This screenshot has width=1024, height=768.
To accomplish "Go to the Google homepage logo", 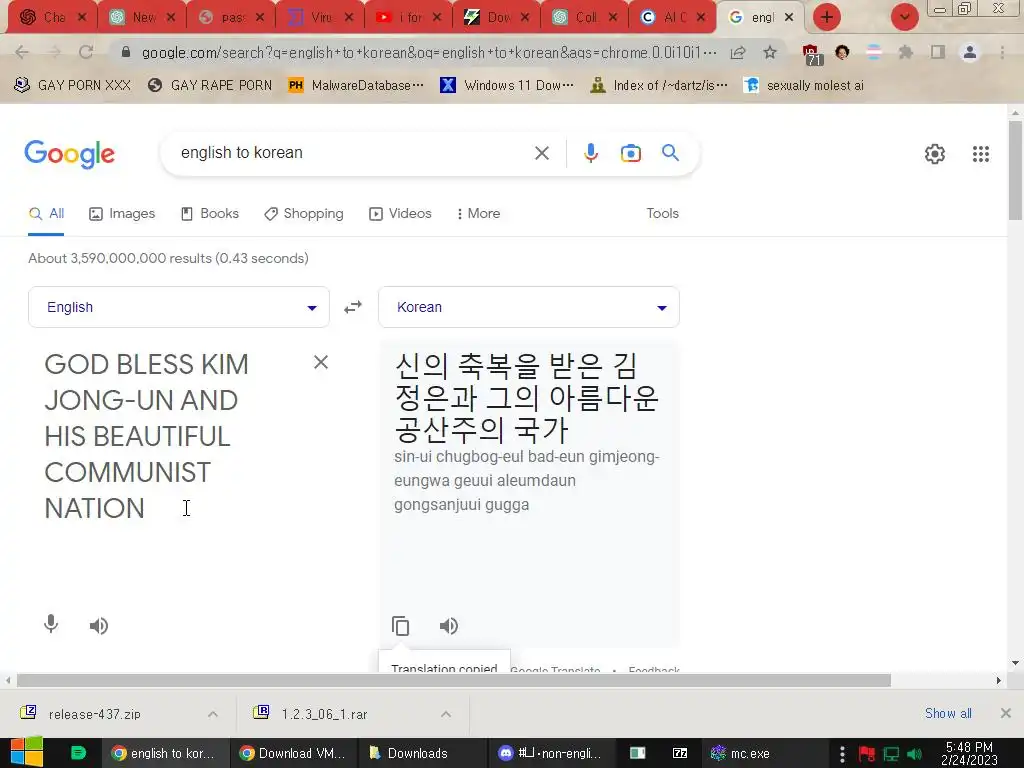I will coord(69,154).
